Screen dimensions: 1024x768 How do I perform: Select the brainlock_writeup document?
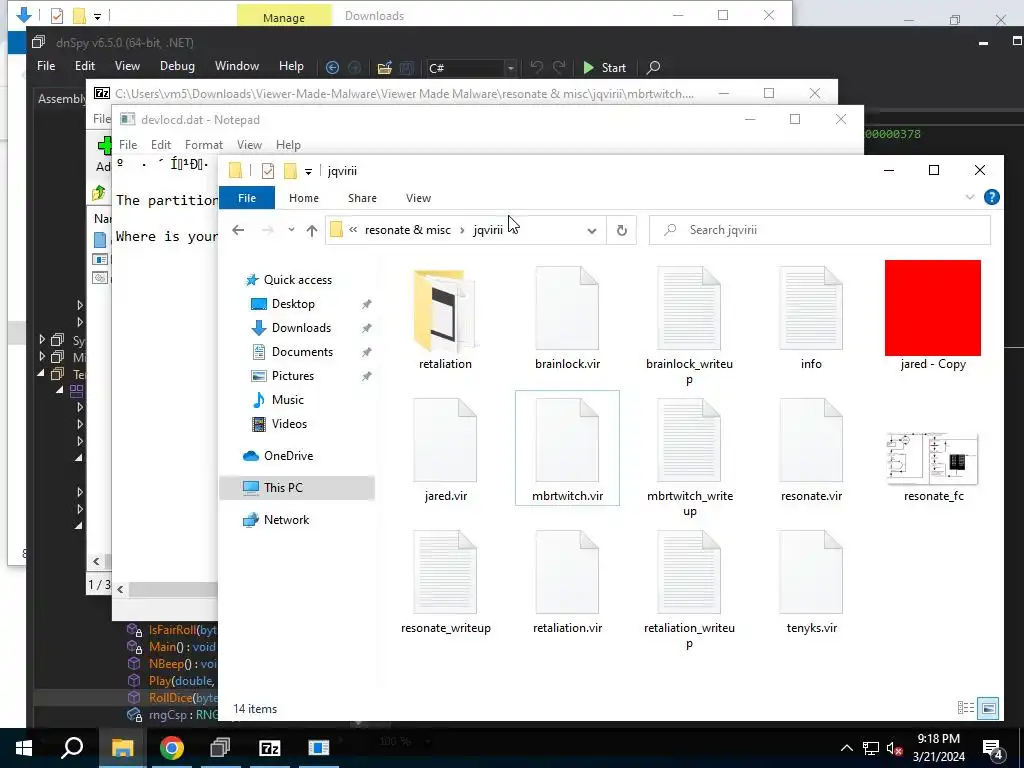click(689, 325)
